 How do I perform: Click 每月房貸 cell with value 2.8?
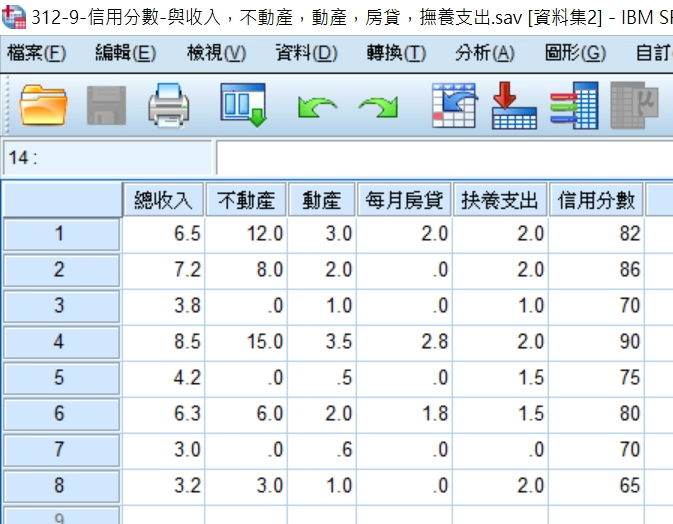[404, 342]
